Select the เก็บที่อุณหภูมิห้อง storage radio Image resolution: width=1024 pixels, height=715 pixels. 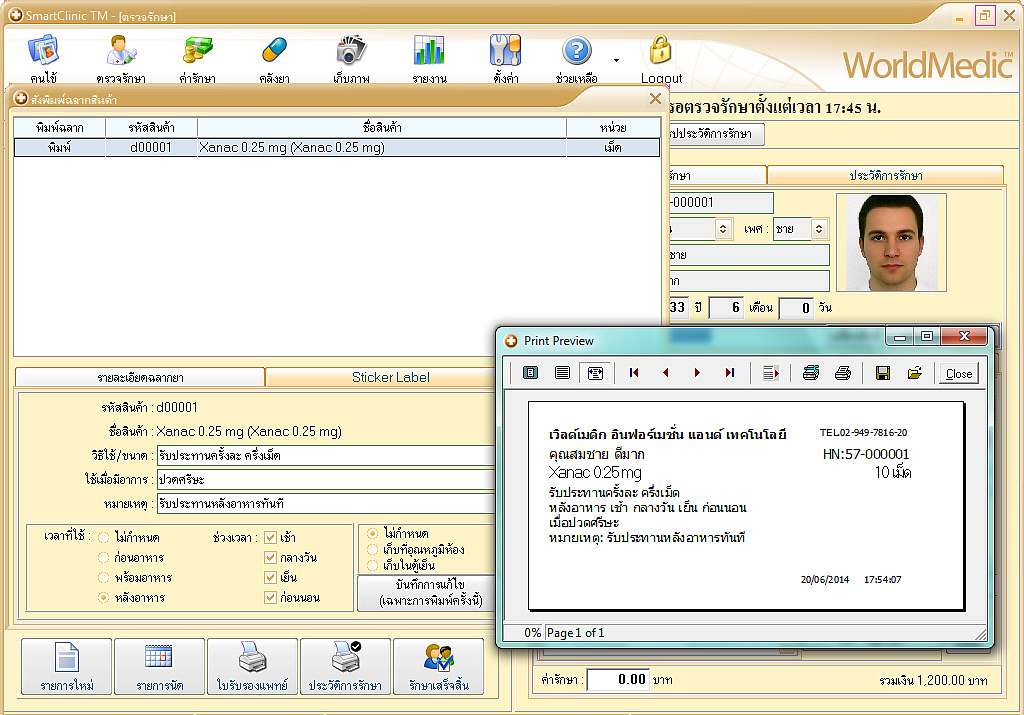tap(372, 550)
